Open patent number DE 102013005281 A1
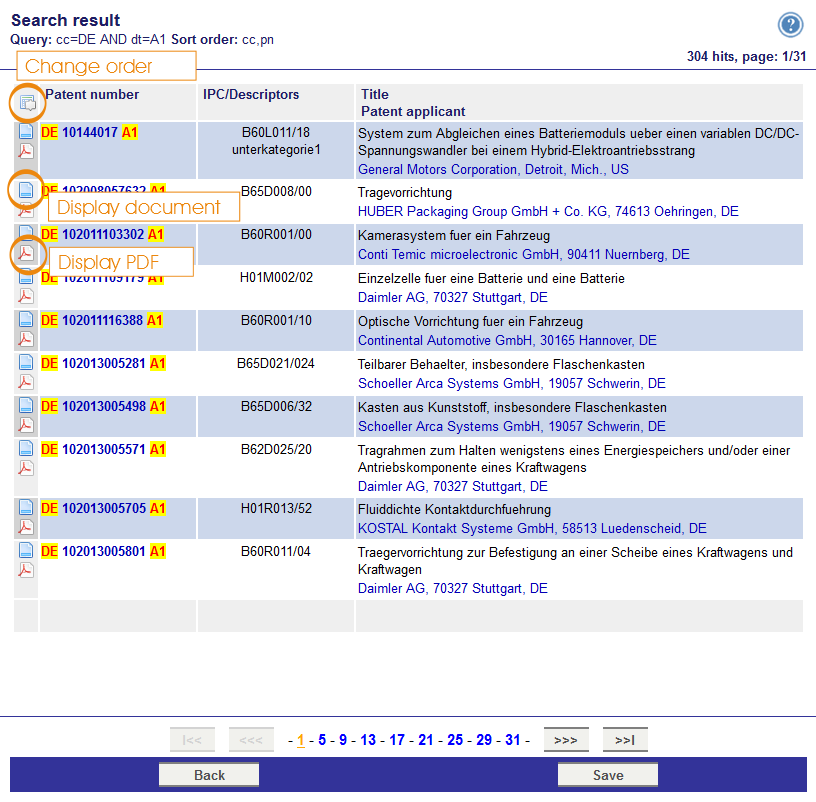 104,363
